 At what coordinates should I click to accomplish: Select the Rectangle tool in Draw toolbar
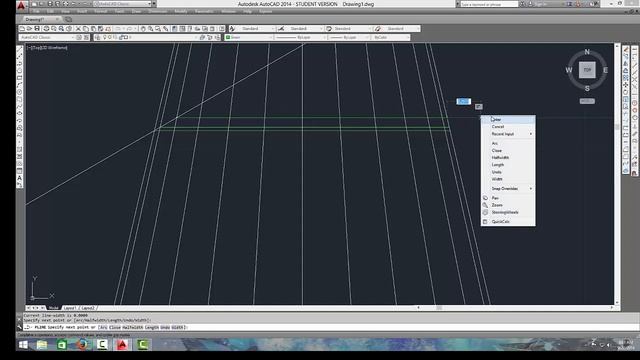coord(19,78)
